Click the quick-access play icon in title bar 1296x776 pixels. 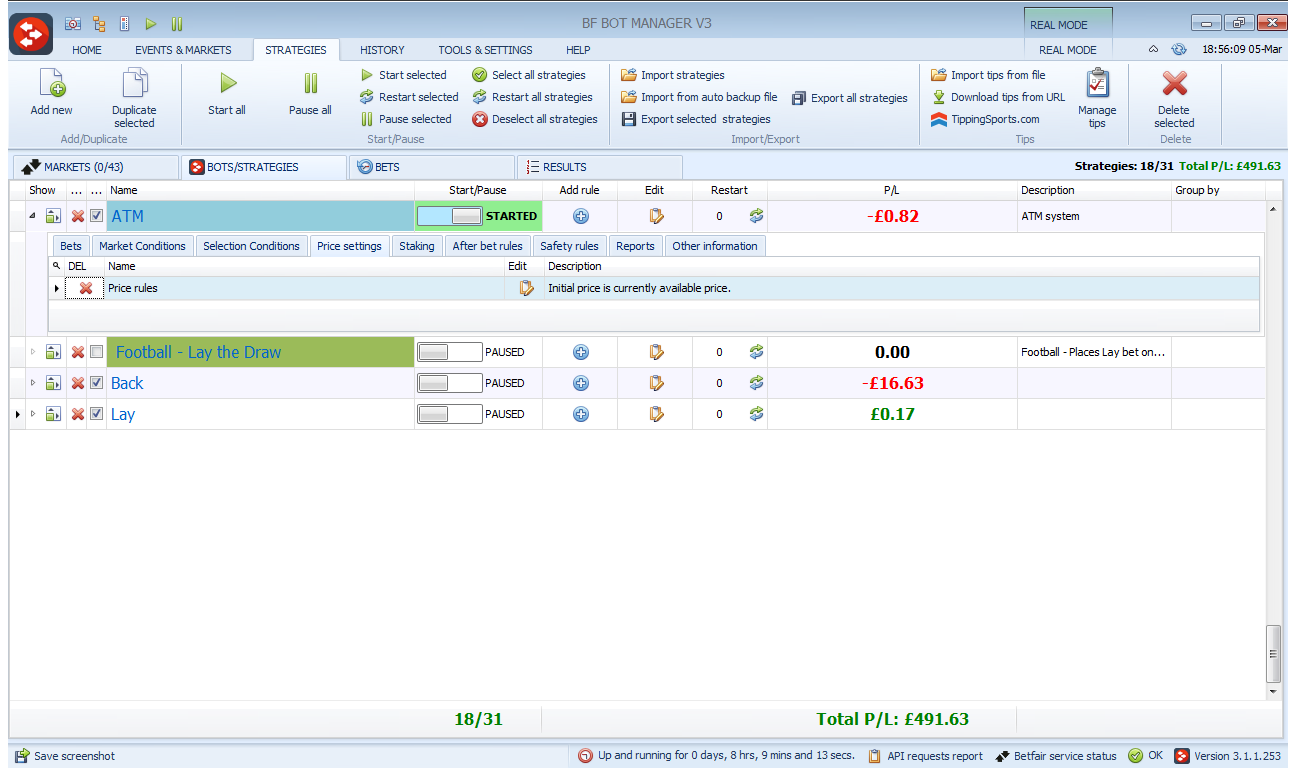[151, 23]
